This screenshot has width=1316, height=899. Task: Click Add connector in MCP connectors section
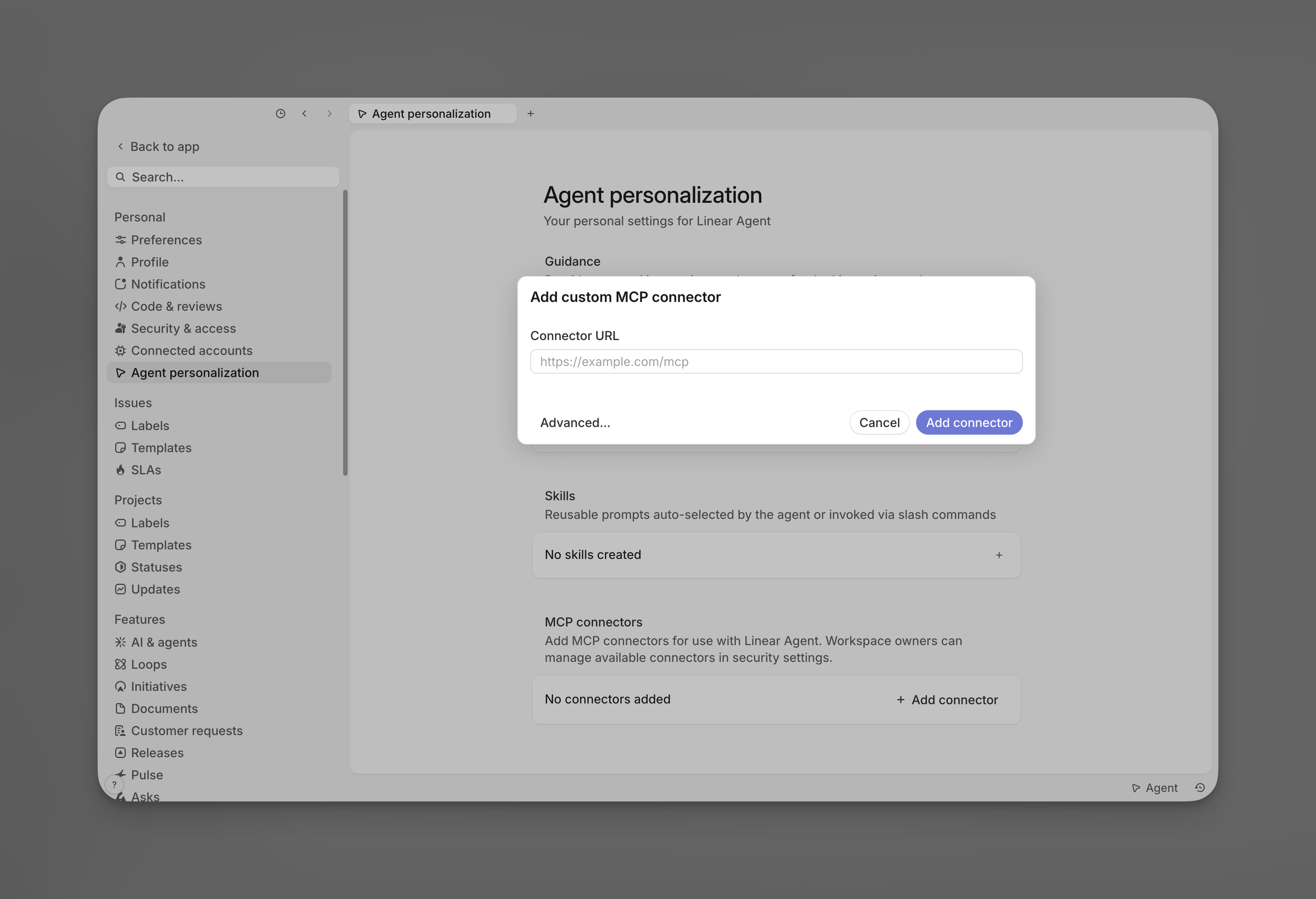pos(947,700)
